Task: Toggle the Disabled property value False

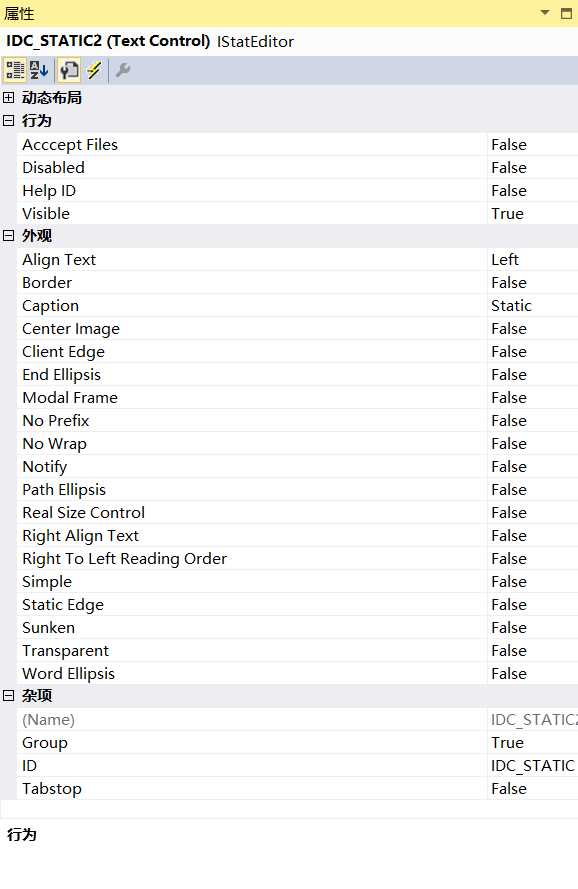Action: pyautogui.click(x=532, y=168)
